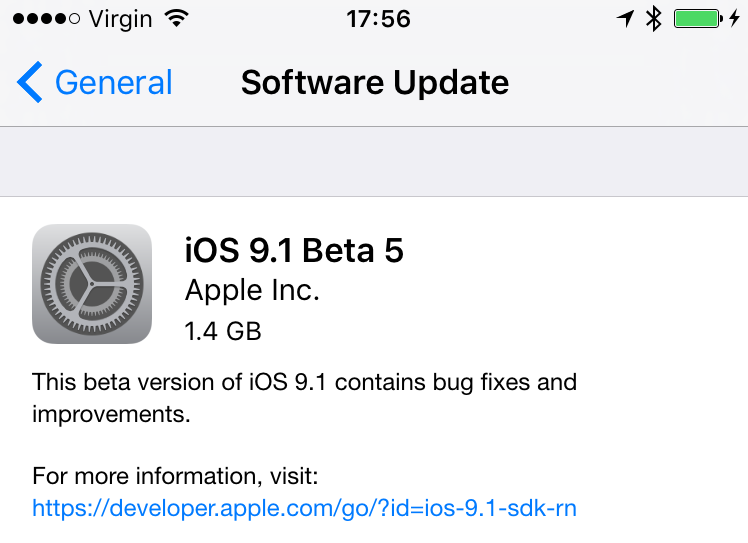Tap the back chevron arrow
The width and height of the screenshot is (748, 543).
coord(30,82)
